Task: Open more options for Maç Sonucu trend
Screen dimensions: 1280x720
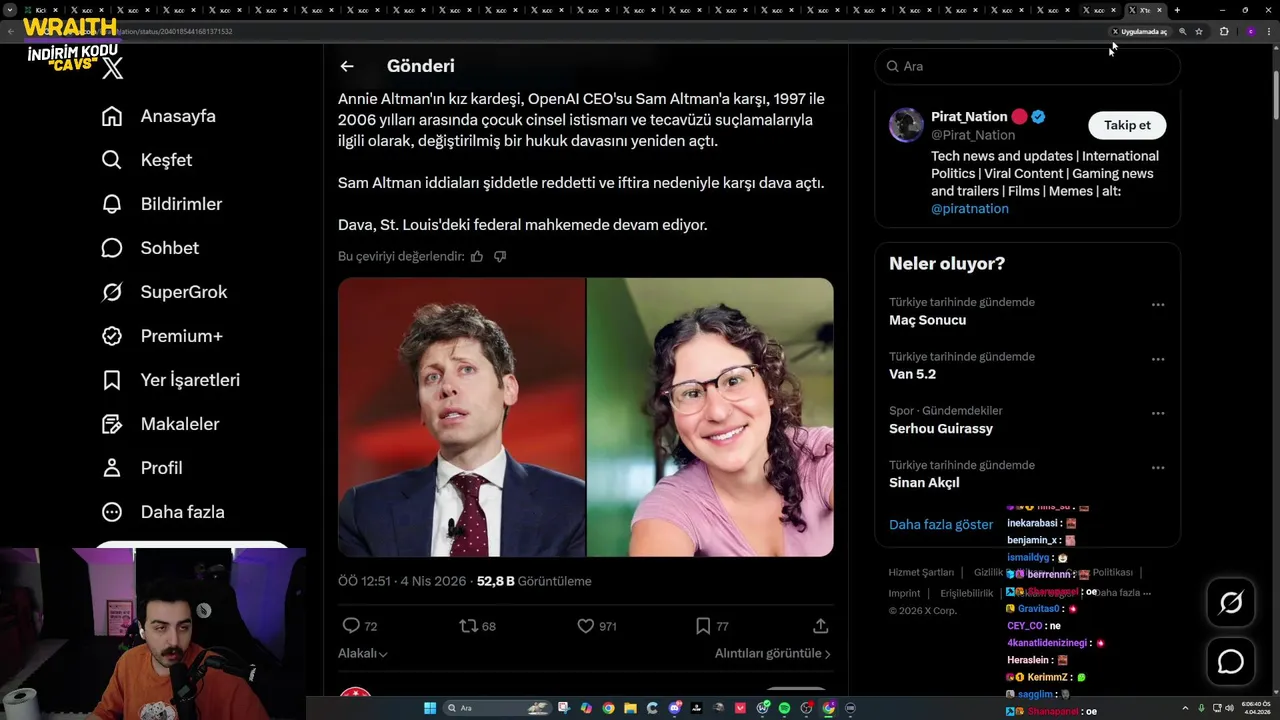Action: coord(1158,305)
